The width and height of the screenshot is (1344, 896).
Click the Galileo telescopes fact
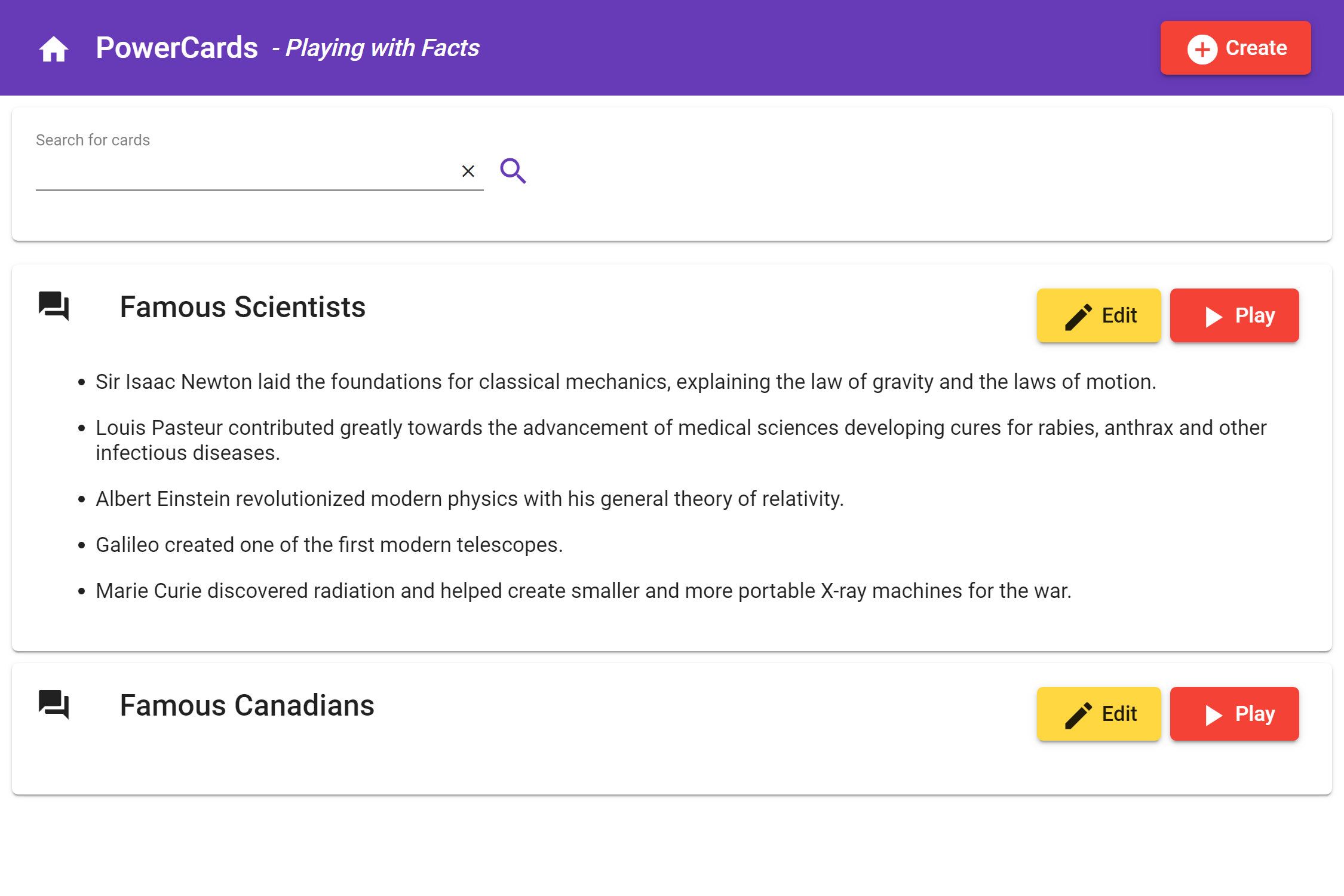329,545
